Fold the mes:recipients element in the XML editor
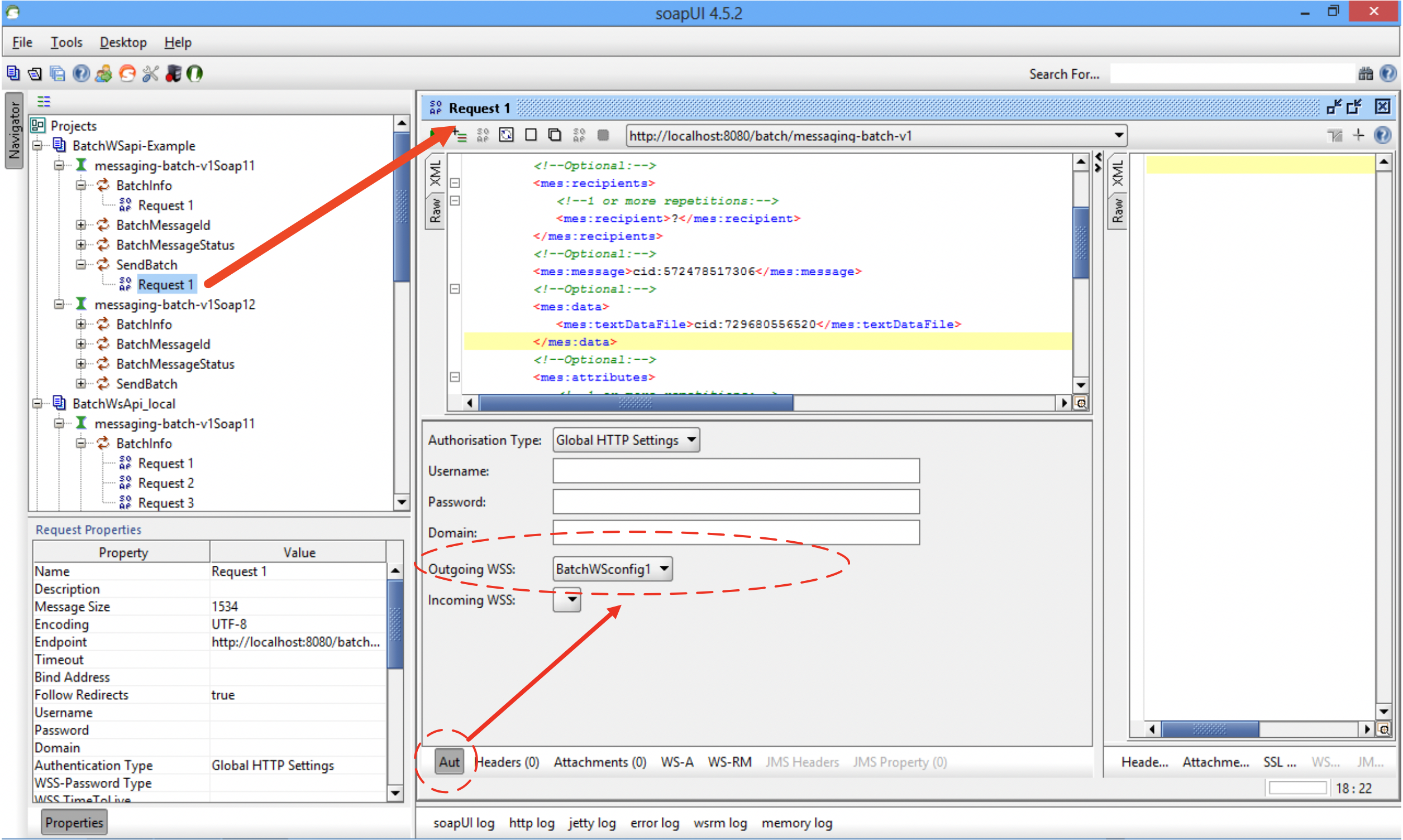 click(455, 183)
